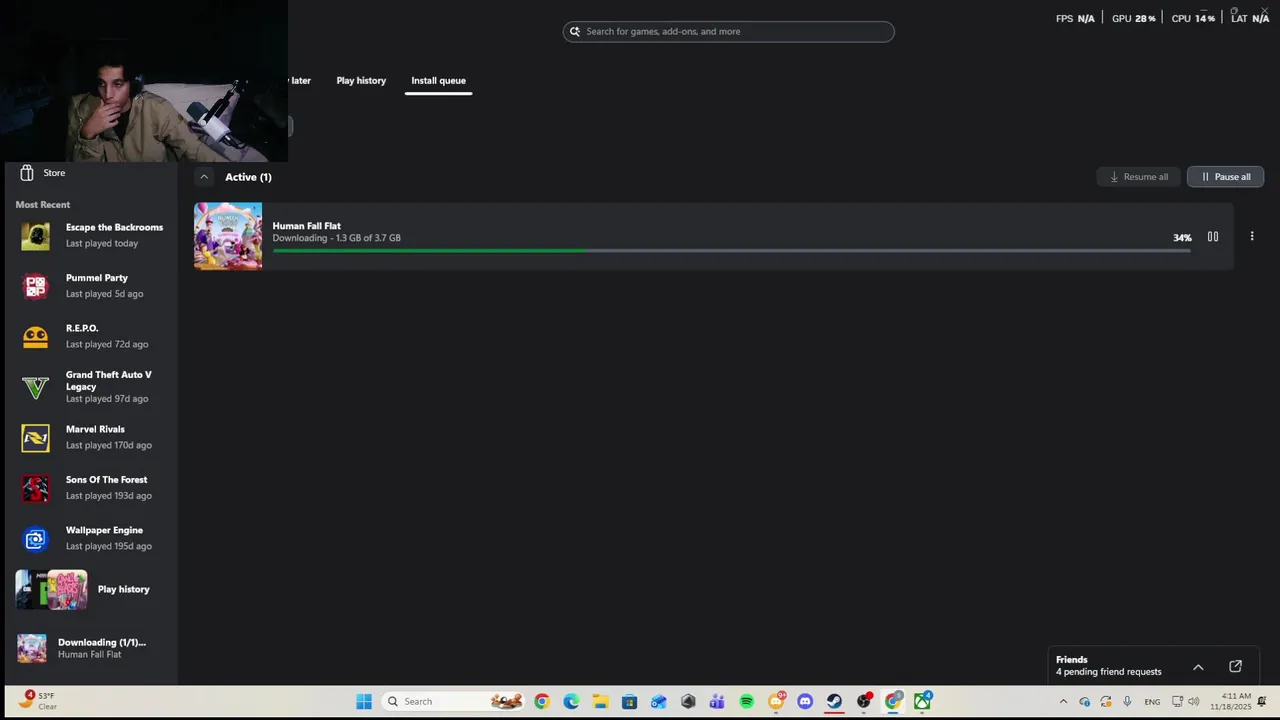Open Xbox app from taskbar
Image resolution: width=1280 pixels, height=720 pixels.
(922, 701)
